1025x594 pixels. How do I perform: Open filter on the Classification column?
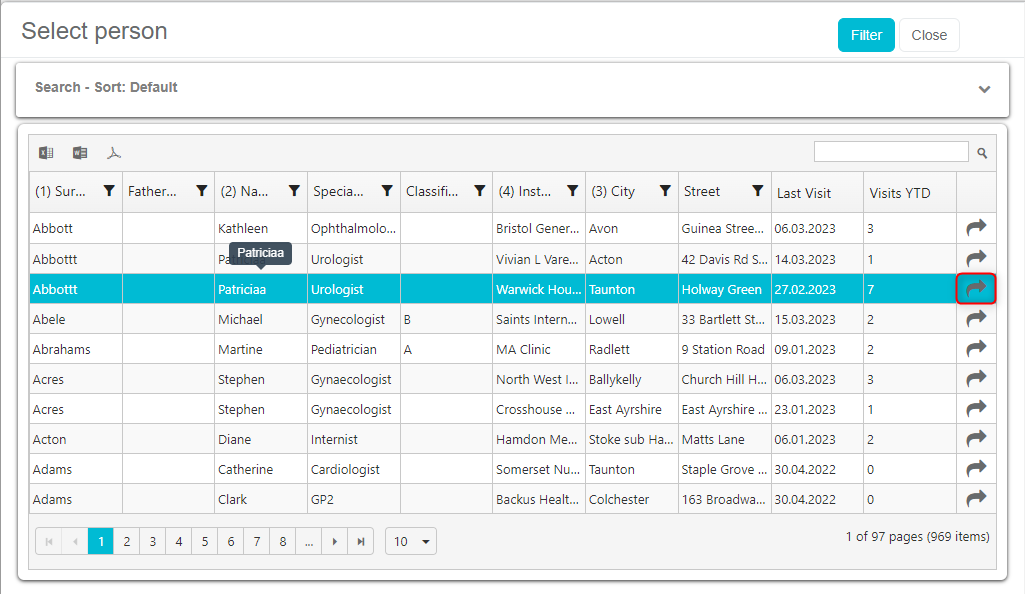479,191
